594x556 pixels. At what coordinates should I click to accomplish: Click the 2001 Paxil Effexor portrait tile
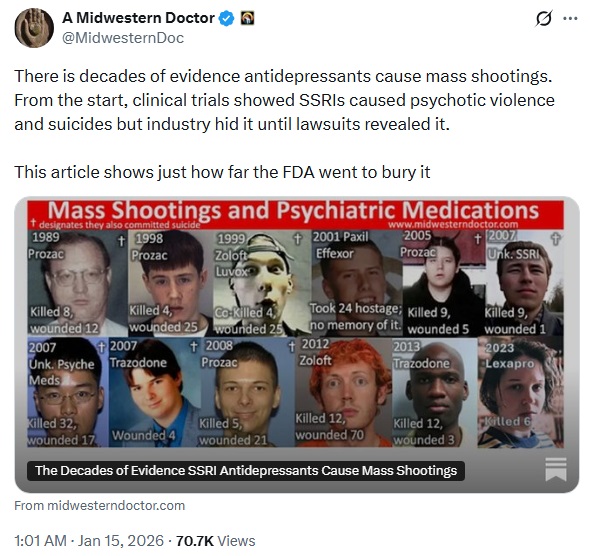pyautogui.click(x=357, y=283)
